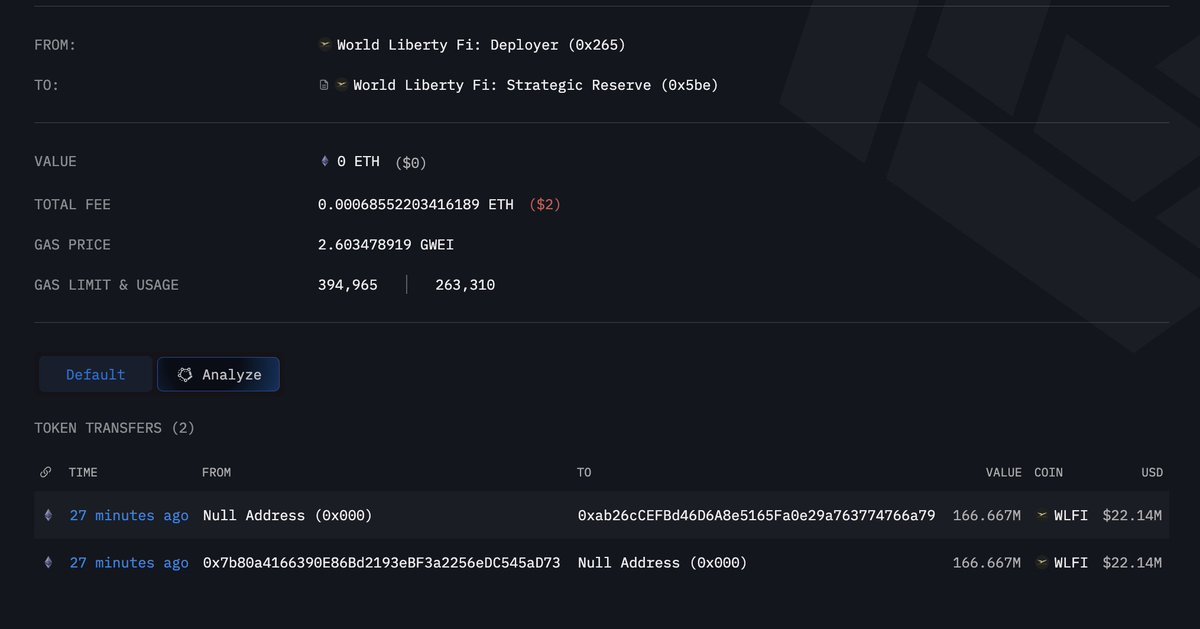Click the Ethereum icon in the second transfer row
1200x629 pixels.
coord(47,563)
